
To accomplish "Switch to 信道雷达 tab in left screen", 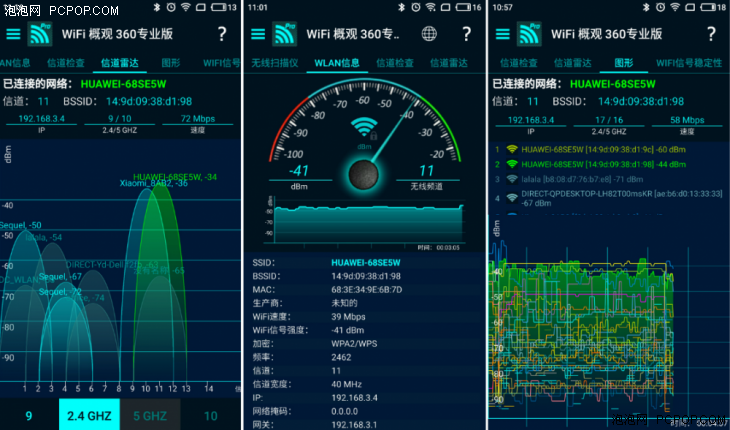I will [120, 63].
